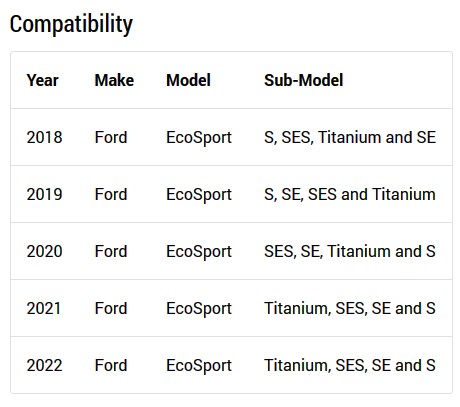Click the Compatibility heading
Image resolution: width=460 pixels, height=407 pixels.
71,25
